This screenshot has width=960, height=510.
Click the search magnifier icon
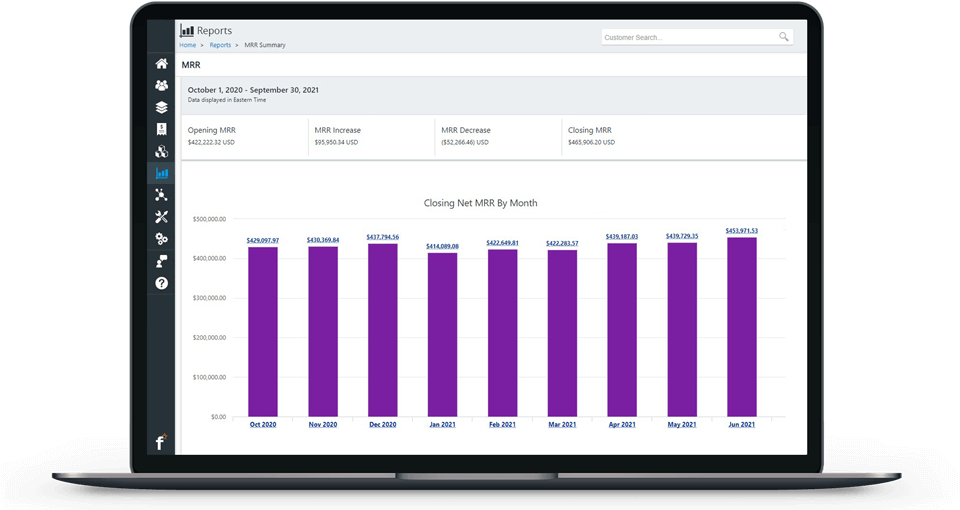(x=783, y=37)
